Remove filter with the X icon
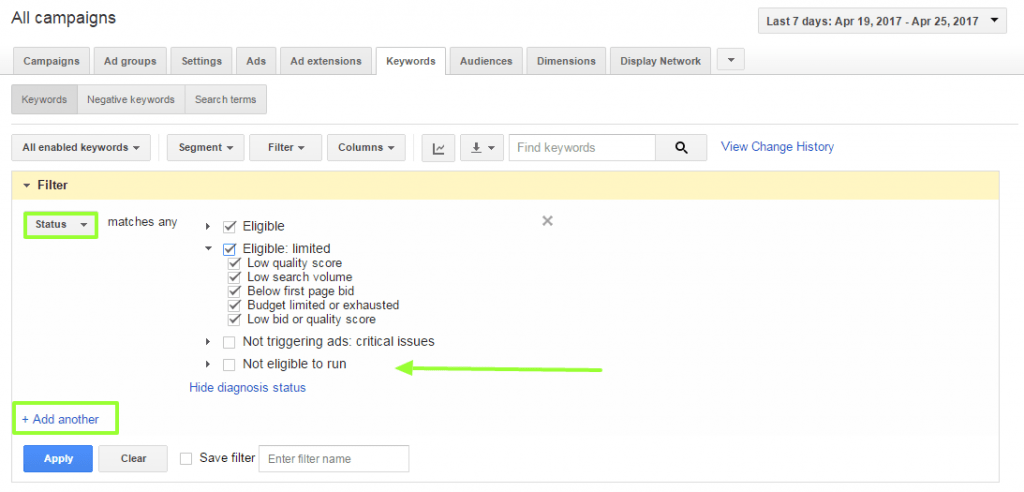The height and width of the screenshot is (492, 1024). point(547,221)
